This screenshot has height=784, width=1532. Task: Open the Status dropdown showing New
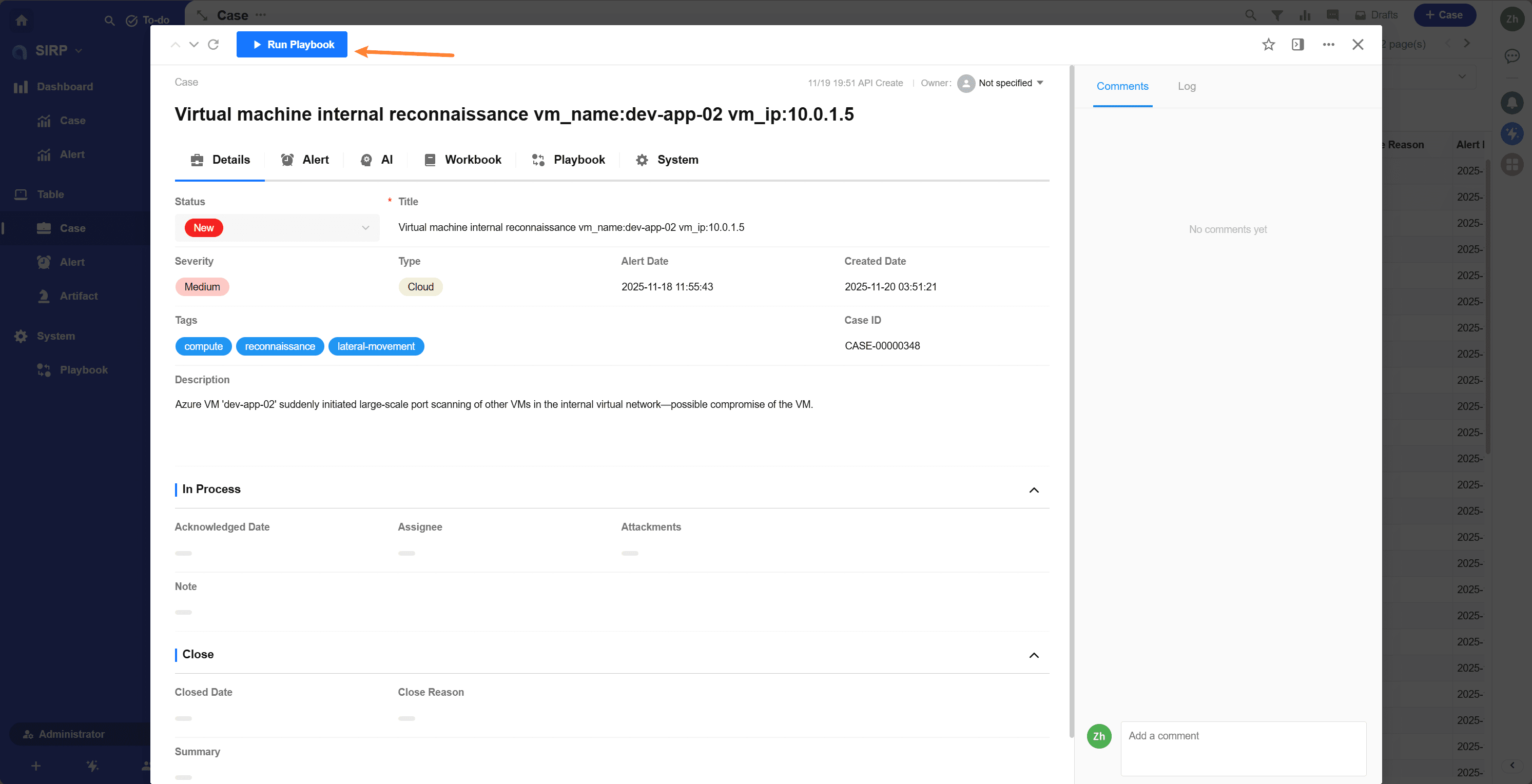coord(277,228)
